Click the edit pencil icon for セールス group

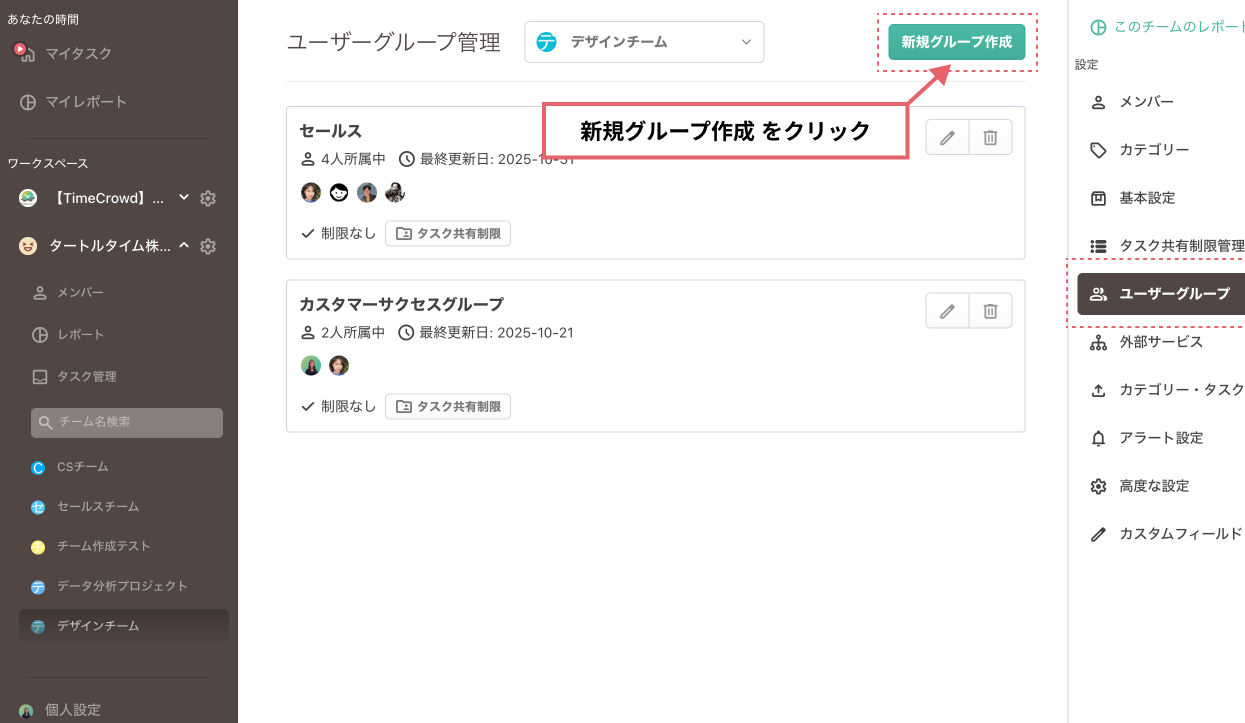point(946,137)
